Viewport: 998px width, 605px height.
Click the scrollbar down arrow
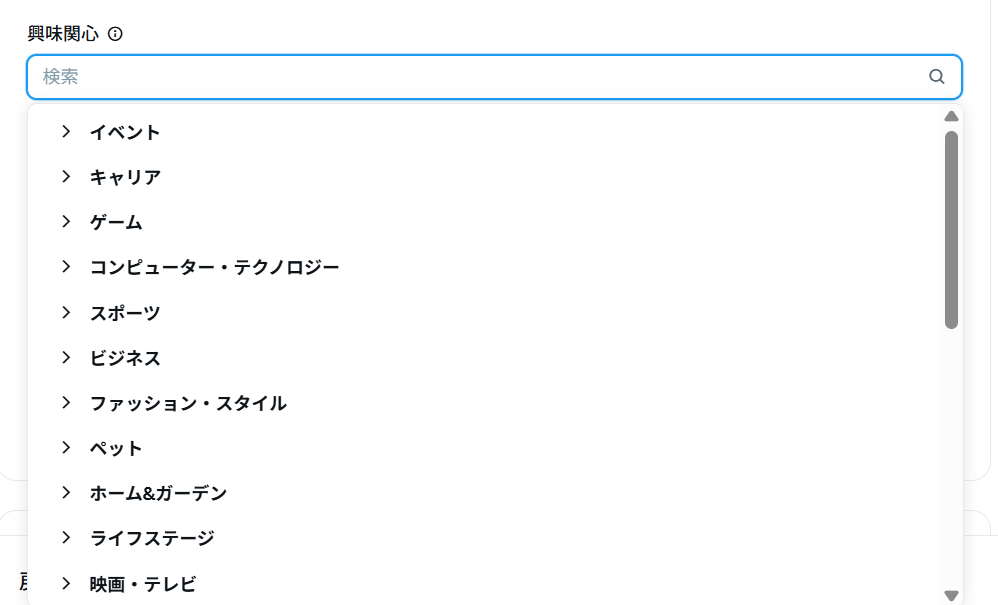951,595
